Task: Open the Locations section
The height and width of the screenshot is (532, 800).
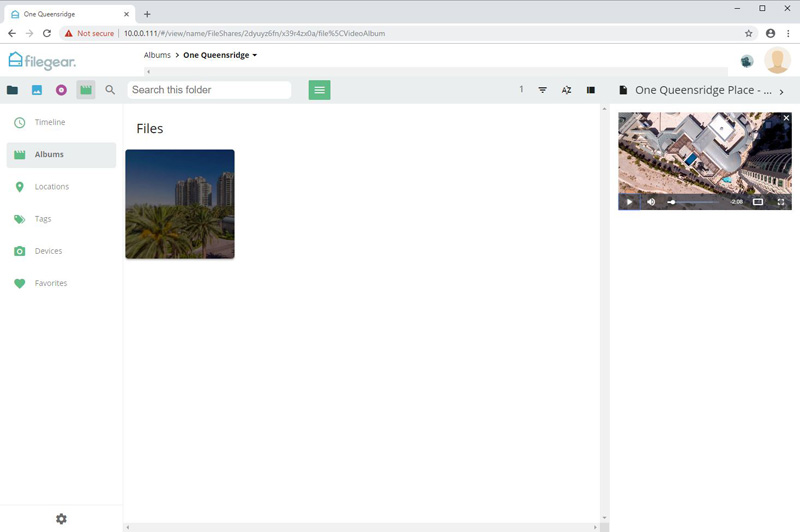Action: click(x=61, y=187)
